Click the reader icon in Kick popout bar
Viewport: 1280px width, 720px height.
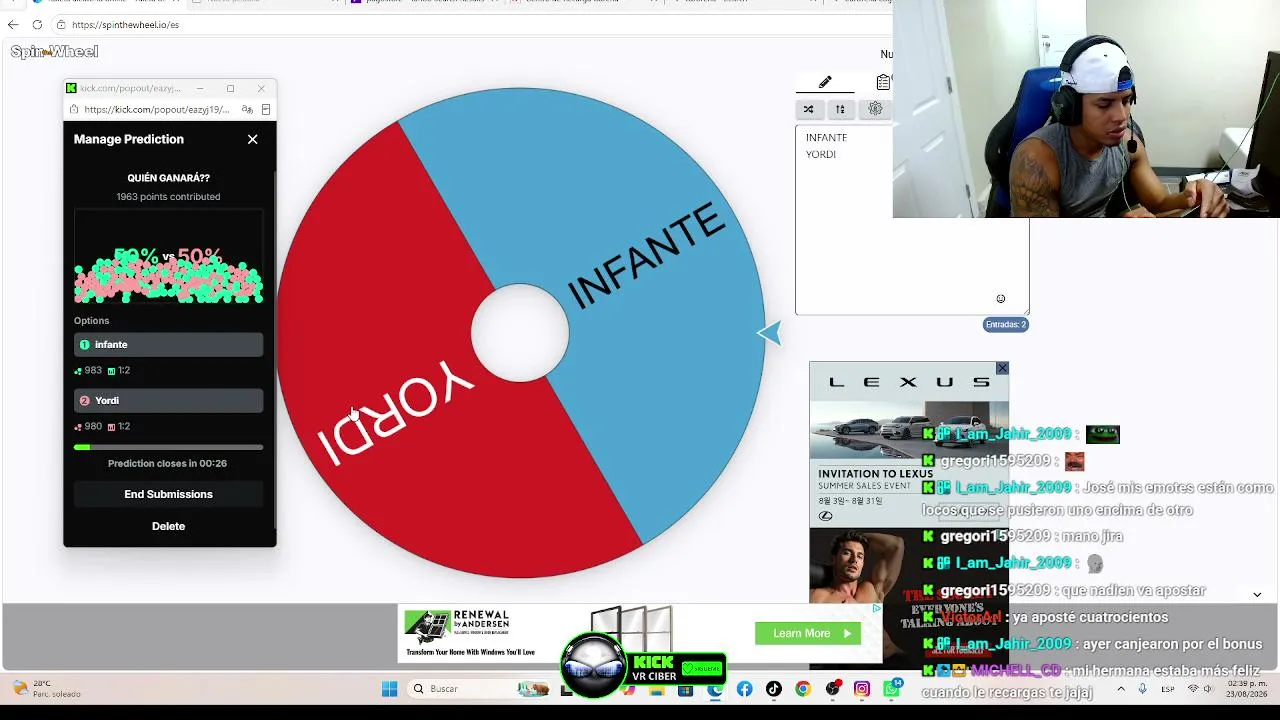coord(265,110)
